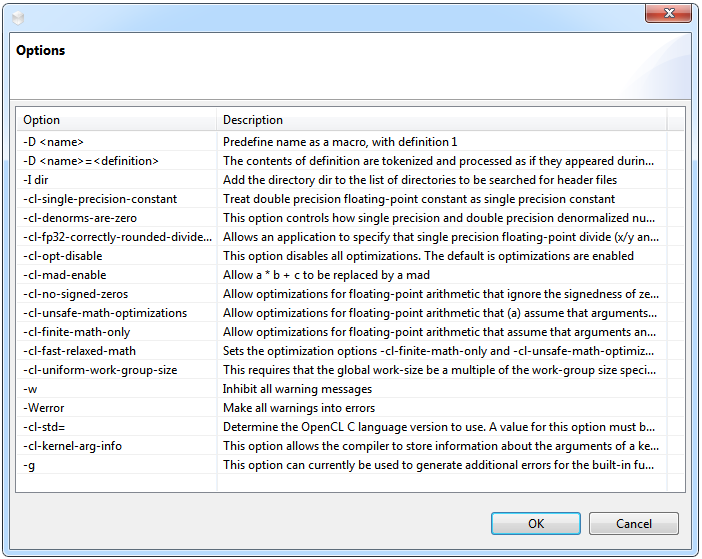Select the -D <name>=<definition> row
702x559 pixels.
[91, 161]
